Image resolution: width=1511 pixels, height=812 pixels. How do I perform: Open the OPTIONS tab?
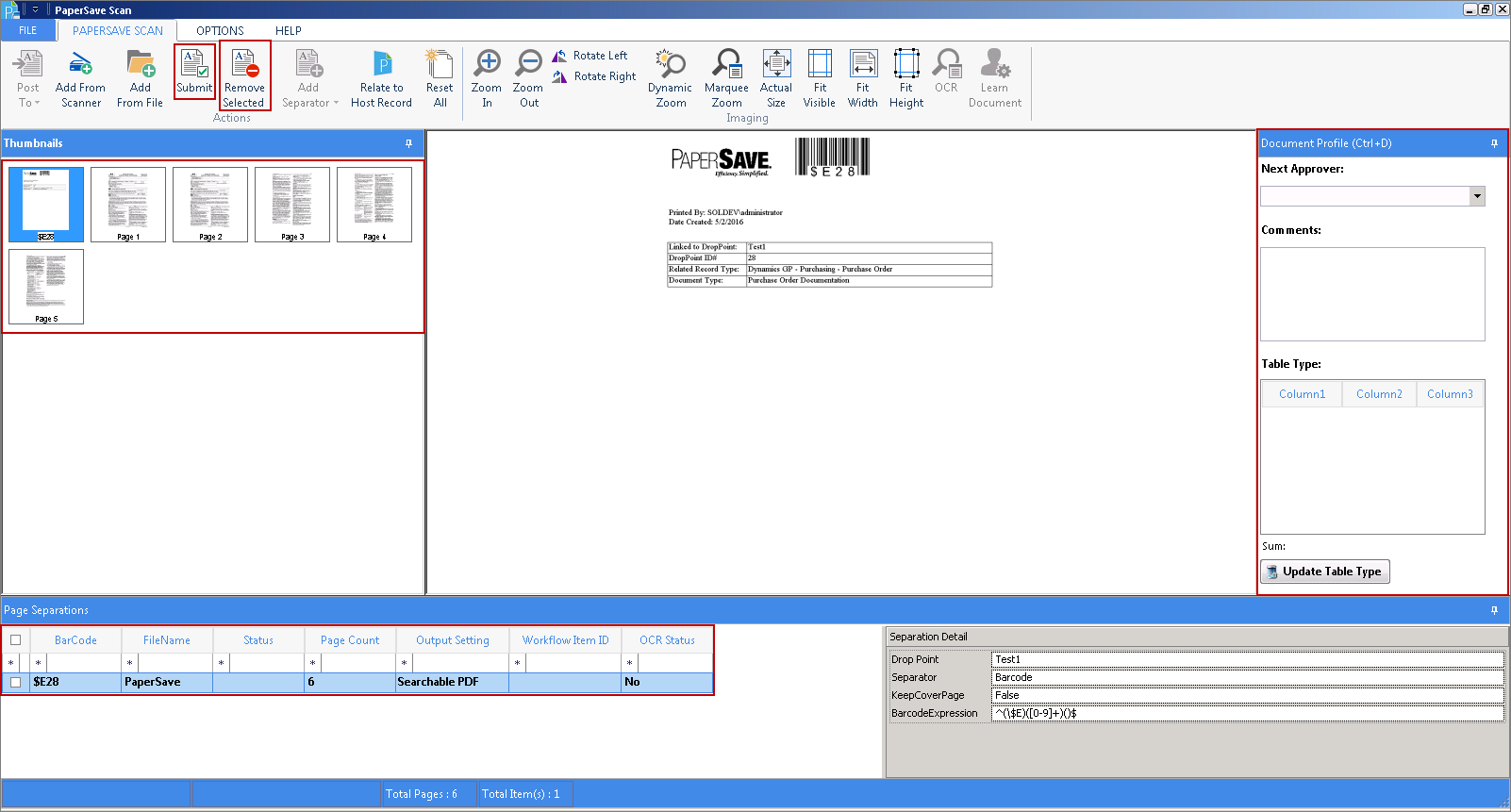[x=220, y=30]
